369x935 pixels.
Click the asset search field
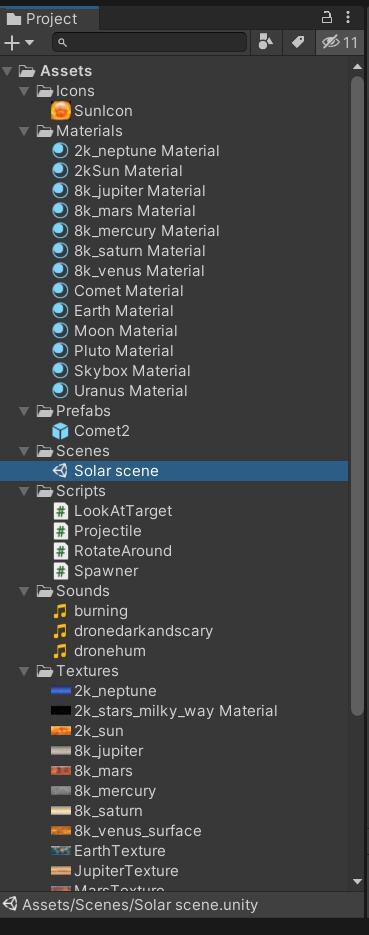[x=149, y=42]
